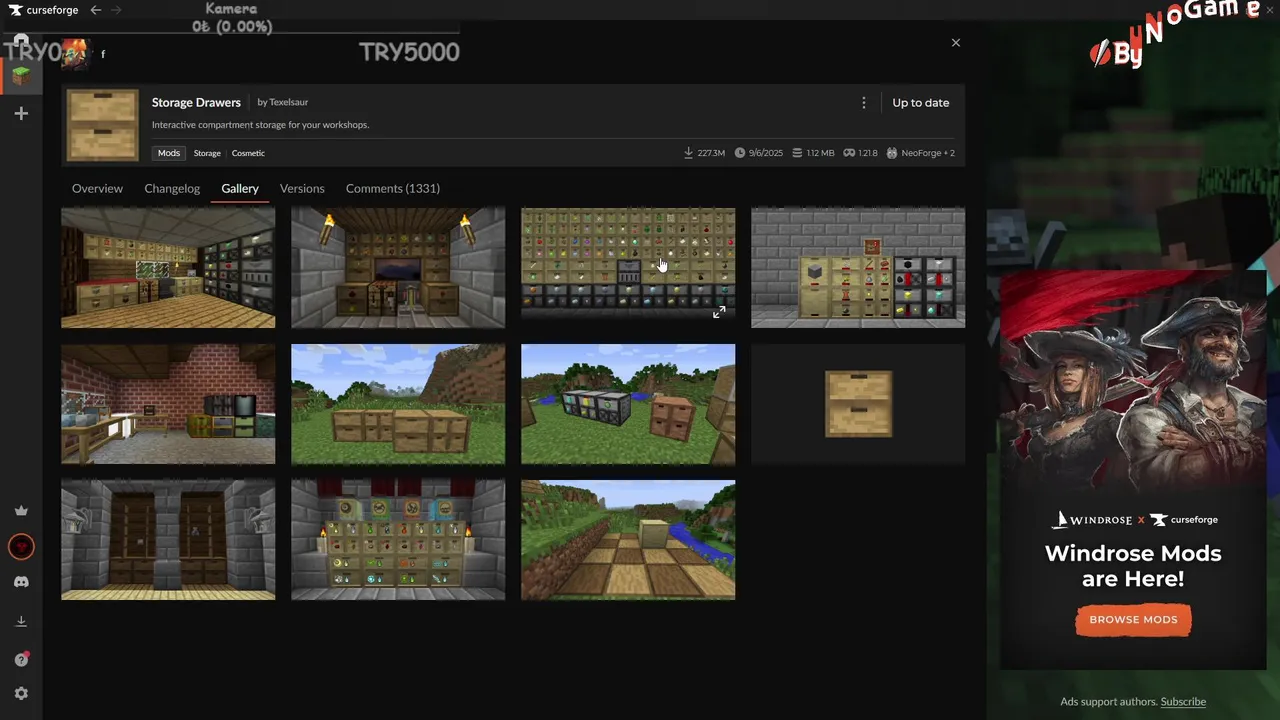Select the Gallery tab
The width and height of the screenshot is (1280, 720).
[x=240, y=188]
